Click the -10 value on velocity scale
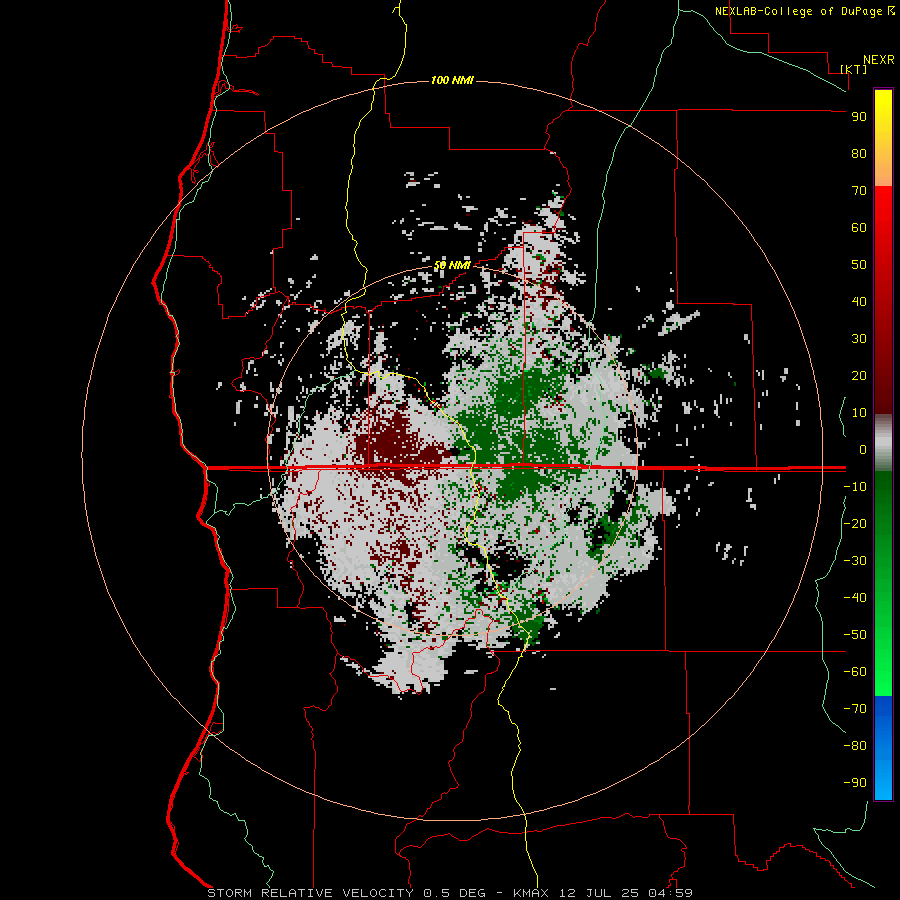Image resolution: width=900 pixels, height=900 pixels. pyautogui.click(x=855, y=487)
